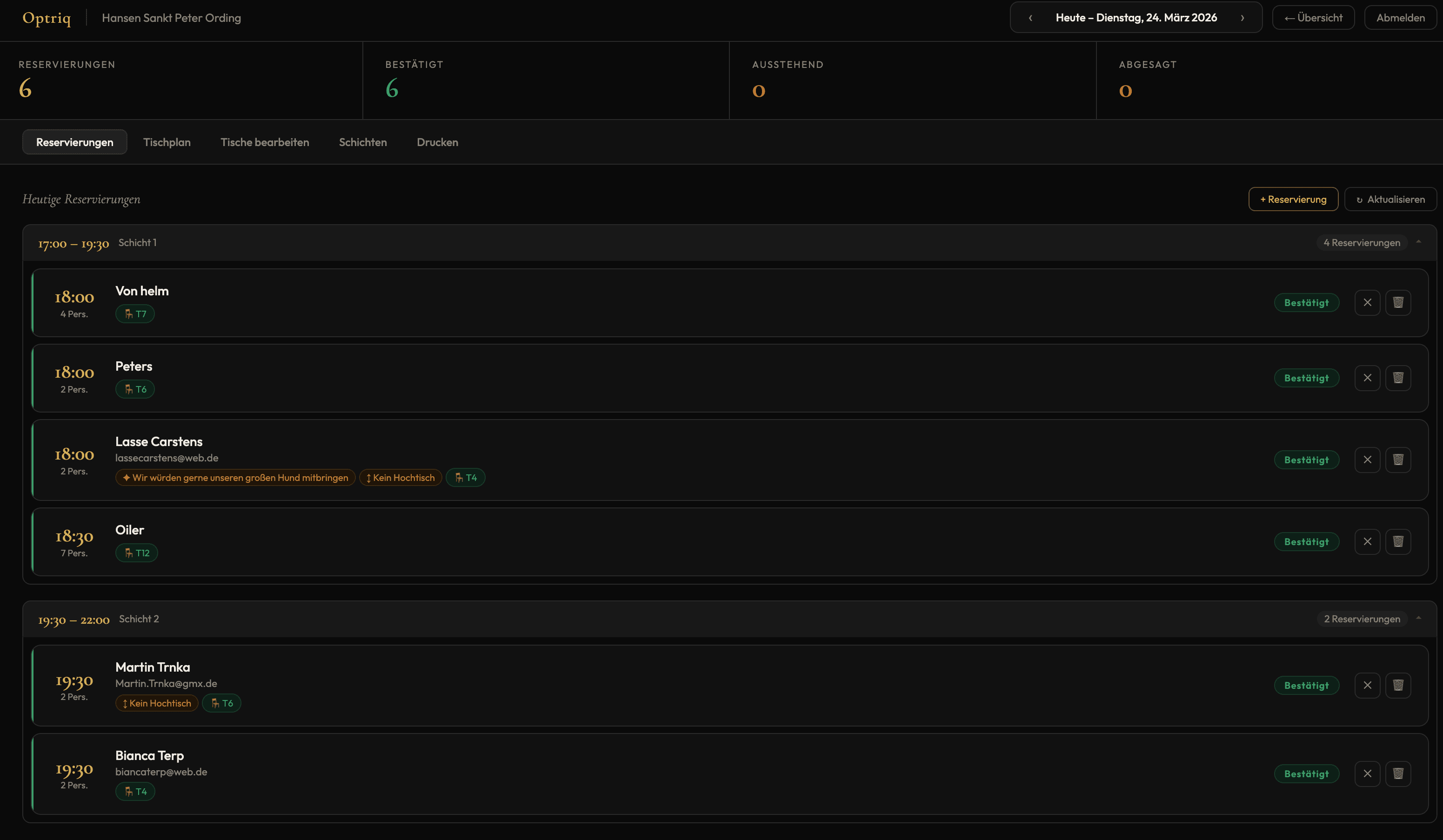Viewport: 1443px width, 840px height.
Task: Go to next day with right arrow
Action: coord(1243,17)
